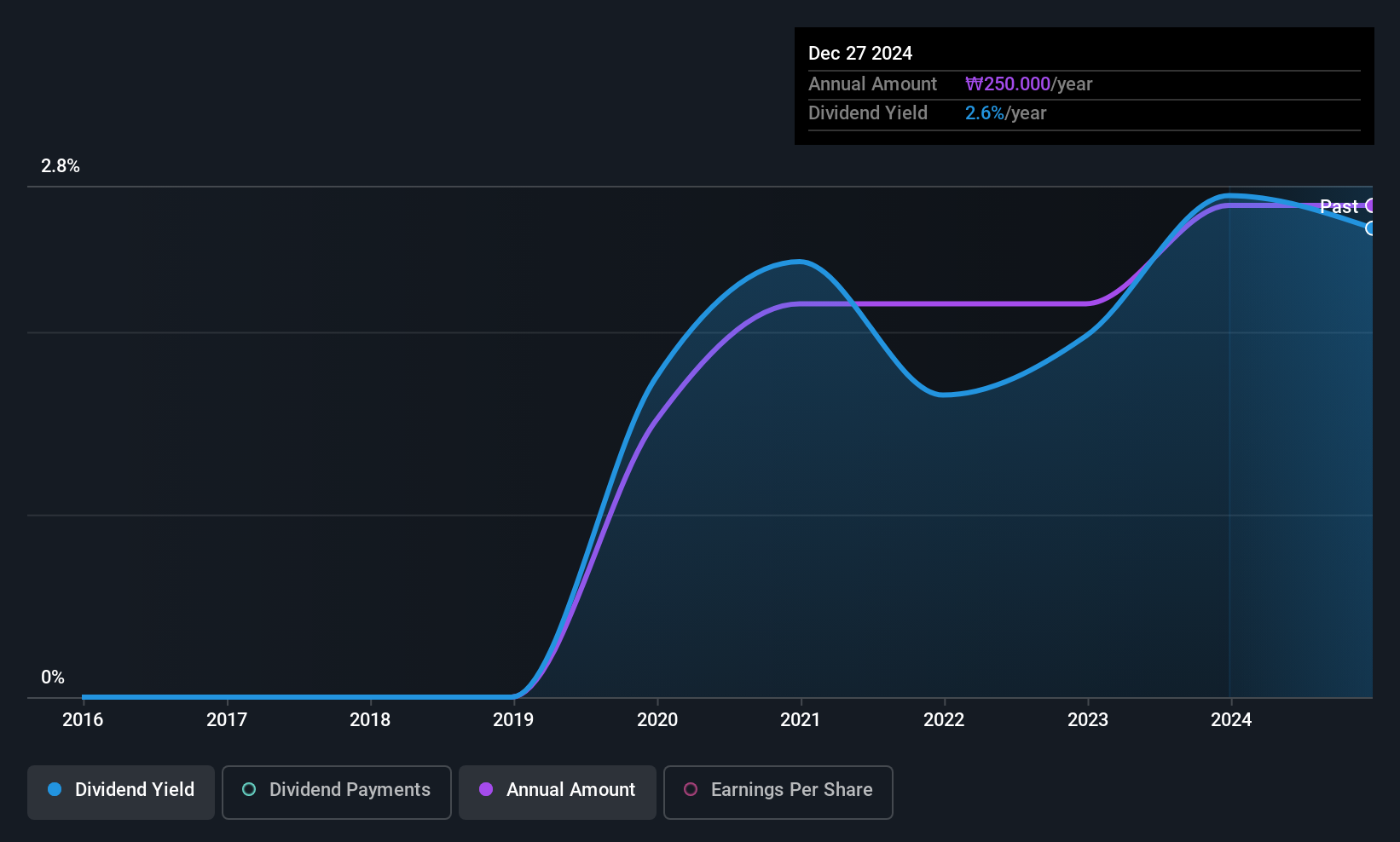Select the 2019 x-axis label
This screenshot has width=1400, height=842.
[513, 720]
